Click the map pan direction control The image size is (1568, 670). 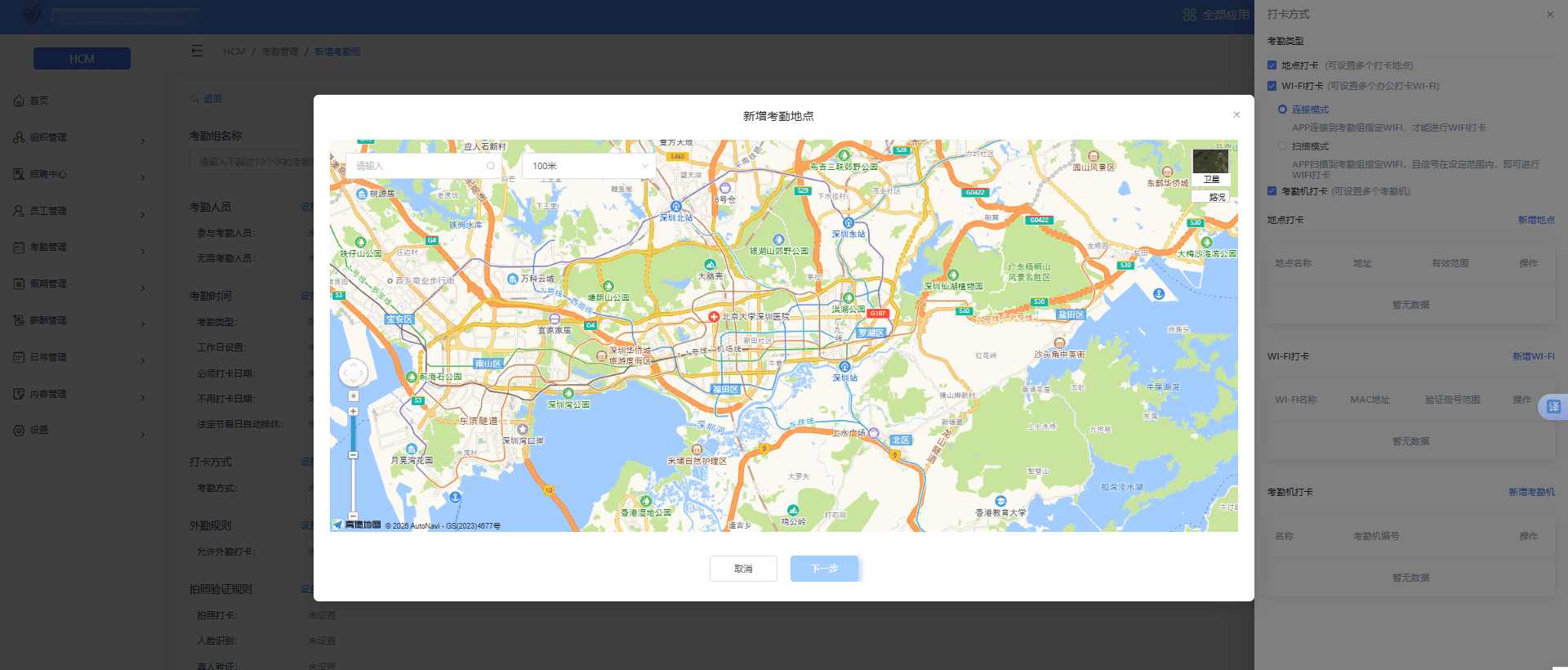click(353, 373)
